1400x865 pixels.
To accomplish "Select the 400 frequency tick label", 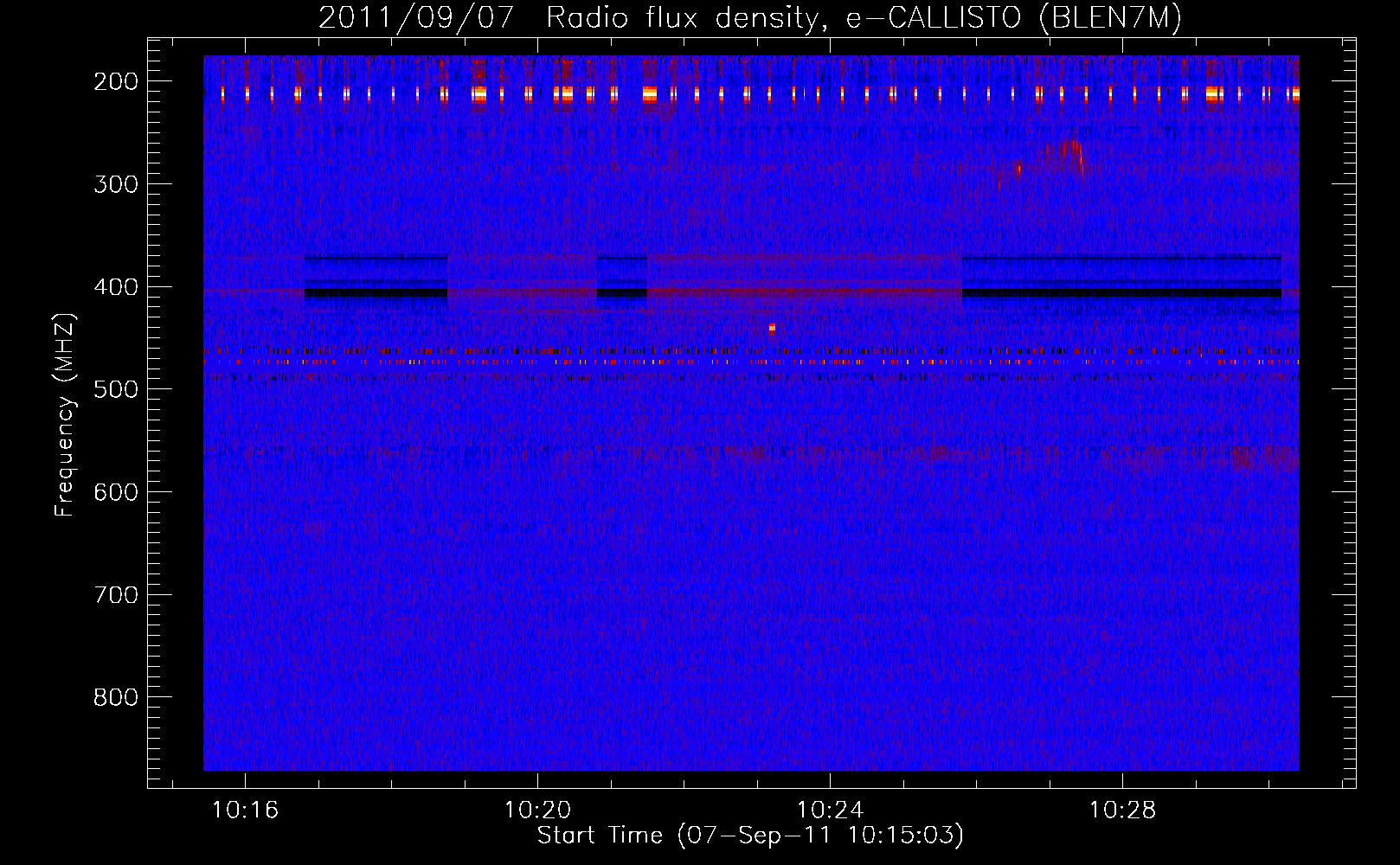I will pyautogui.click(x=116, y=287).
